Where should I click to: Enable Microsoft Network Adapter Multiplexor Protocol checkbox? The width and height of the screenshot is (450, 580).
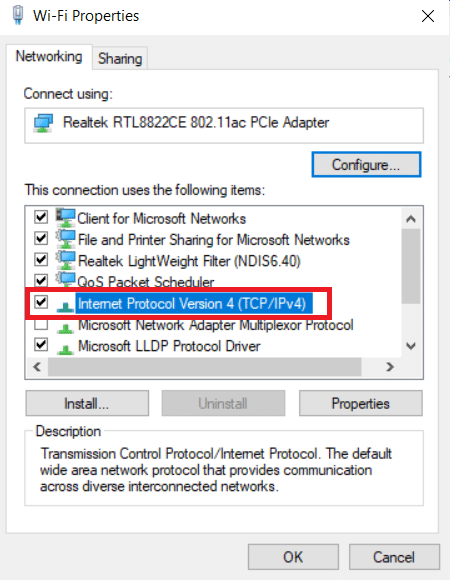(41, 324)
